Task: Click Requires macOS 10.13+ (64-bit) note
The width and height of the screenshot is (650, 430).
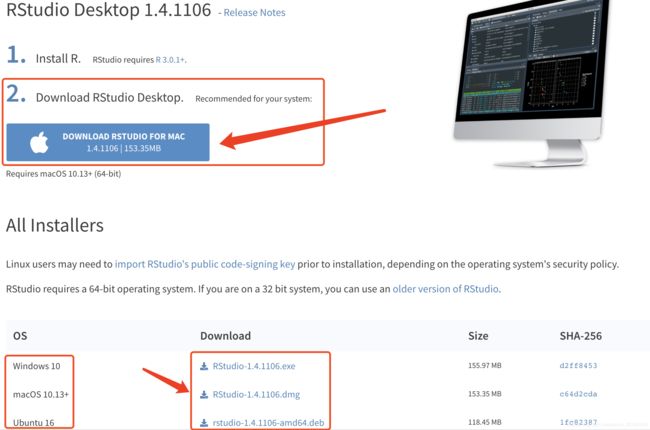Action: [63, 174]
